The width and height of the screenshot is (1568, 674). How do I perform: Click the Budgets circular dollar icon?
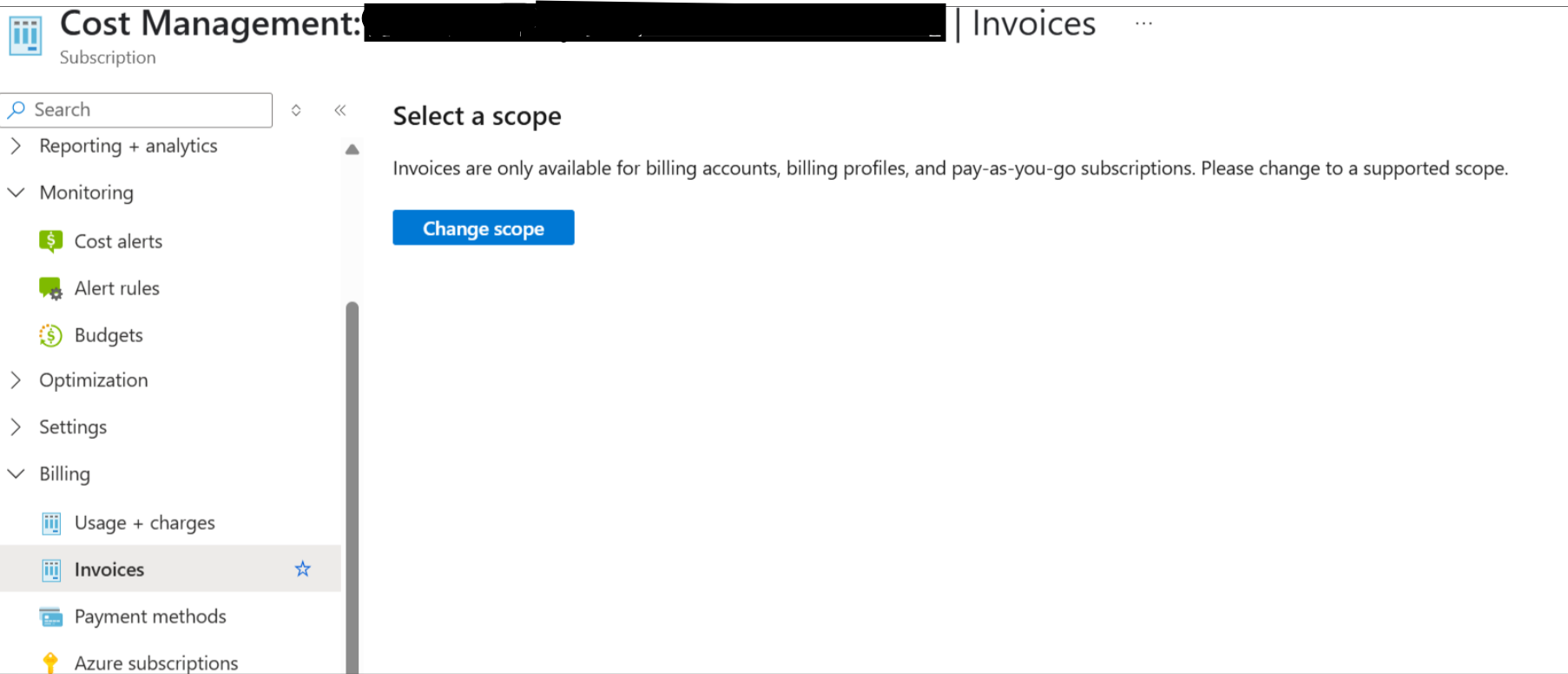[50, 335]
